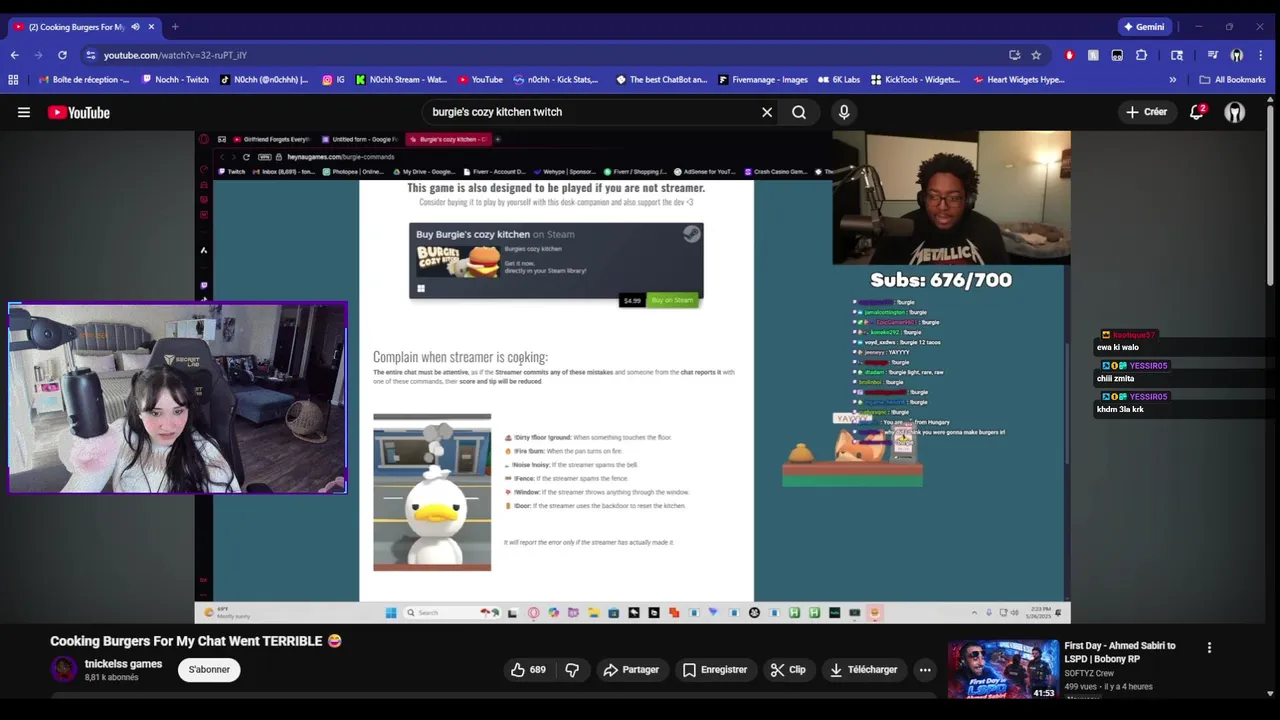
Task: Click the red extension icon in toolbar
Action: pyautogui.click(x=1069, y=55)
